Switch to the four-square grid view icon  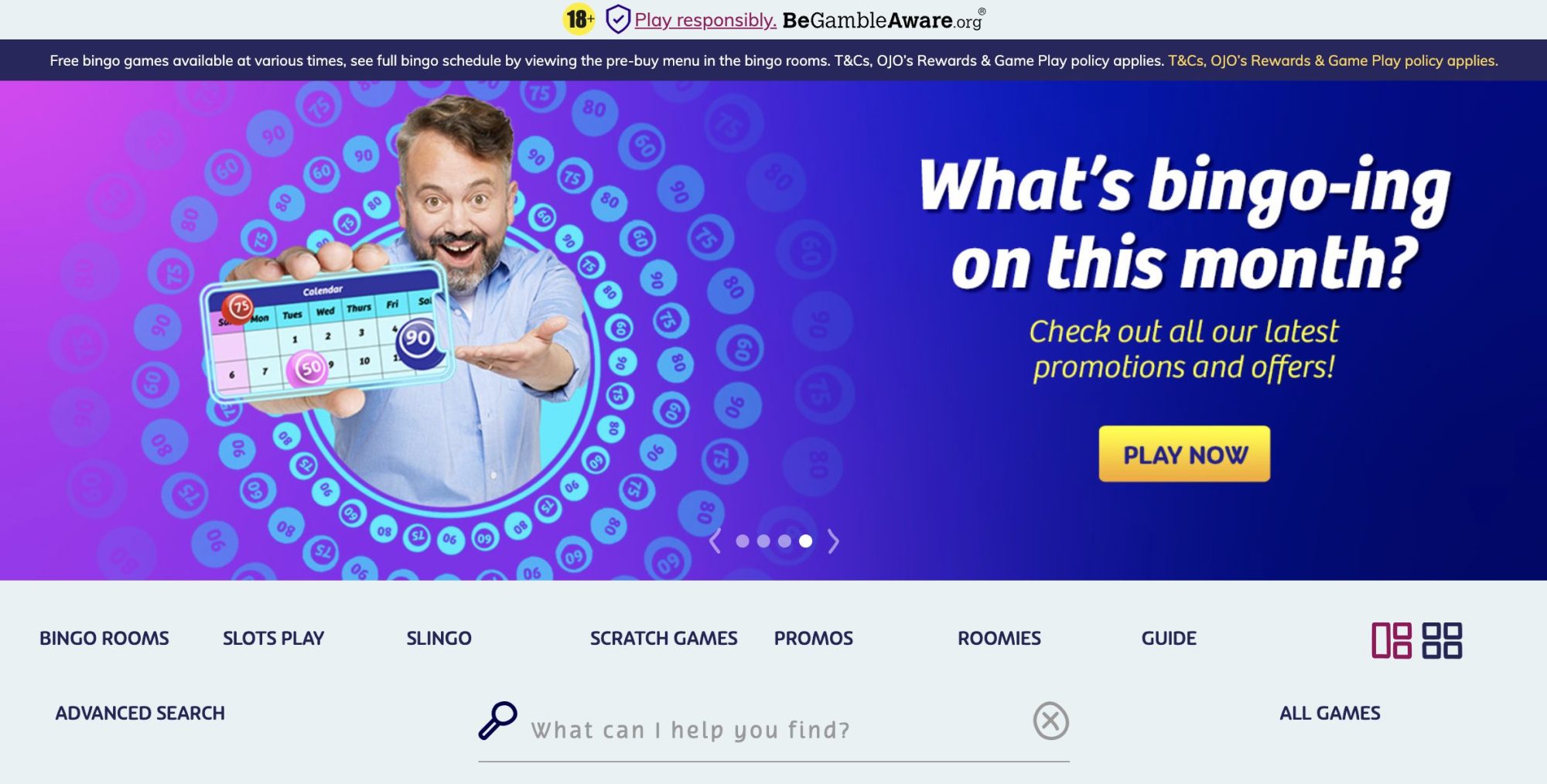[1442, 640]
